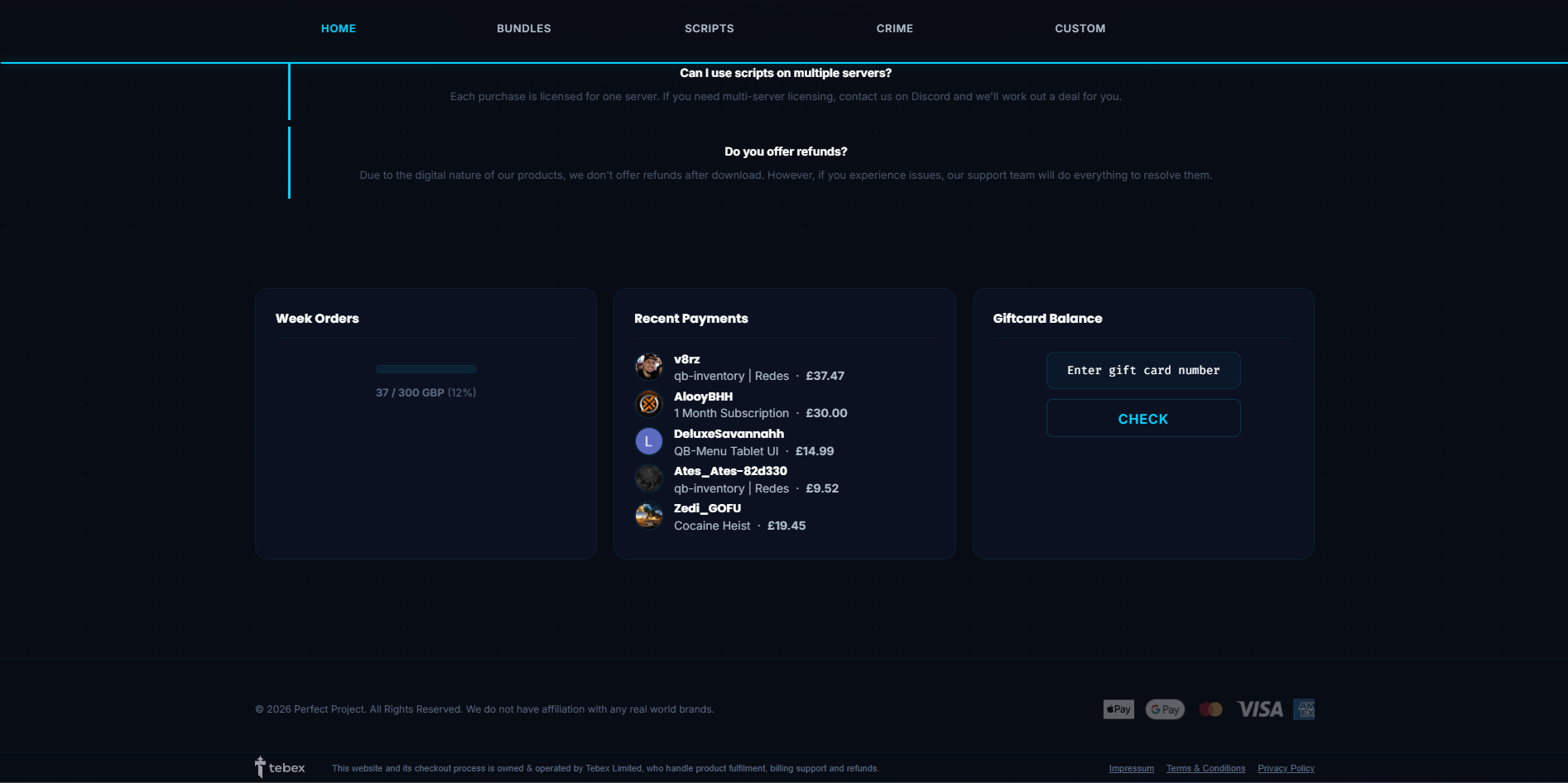Click v8rz's avatar in Recent Payments
The image size is (1568, 783).
point(649,367)
